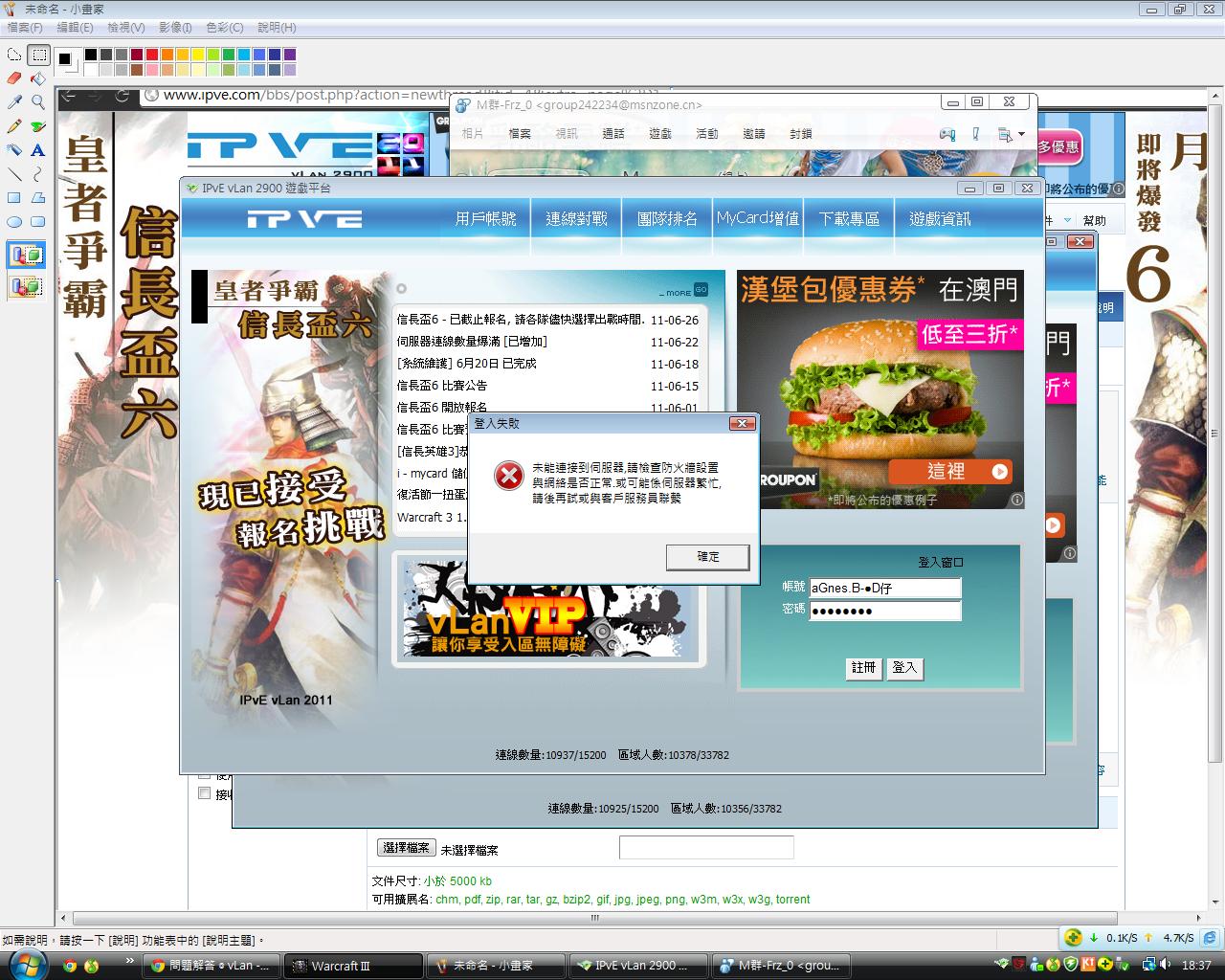Open the 色彩(C) menu
Image resolution: width=1225 pixels, height=980 pixels.
point(224,28)
